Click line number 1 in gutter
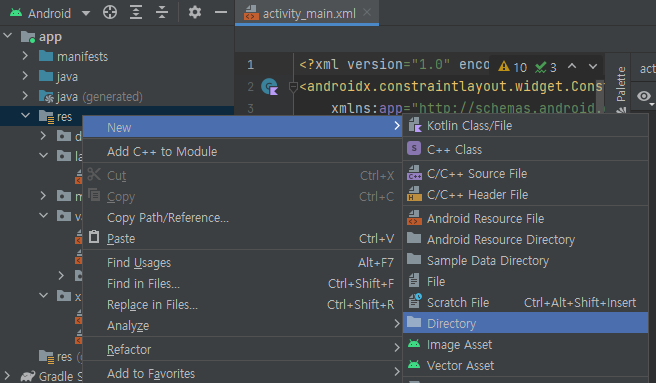Viewport: 656px width, 383px height. (x=250, y=64)
